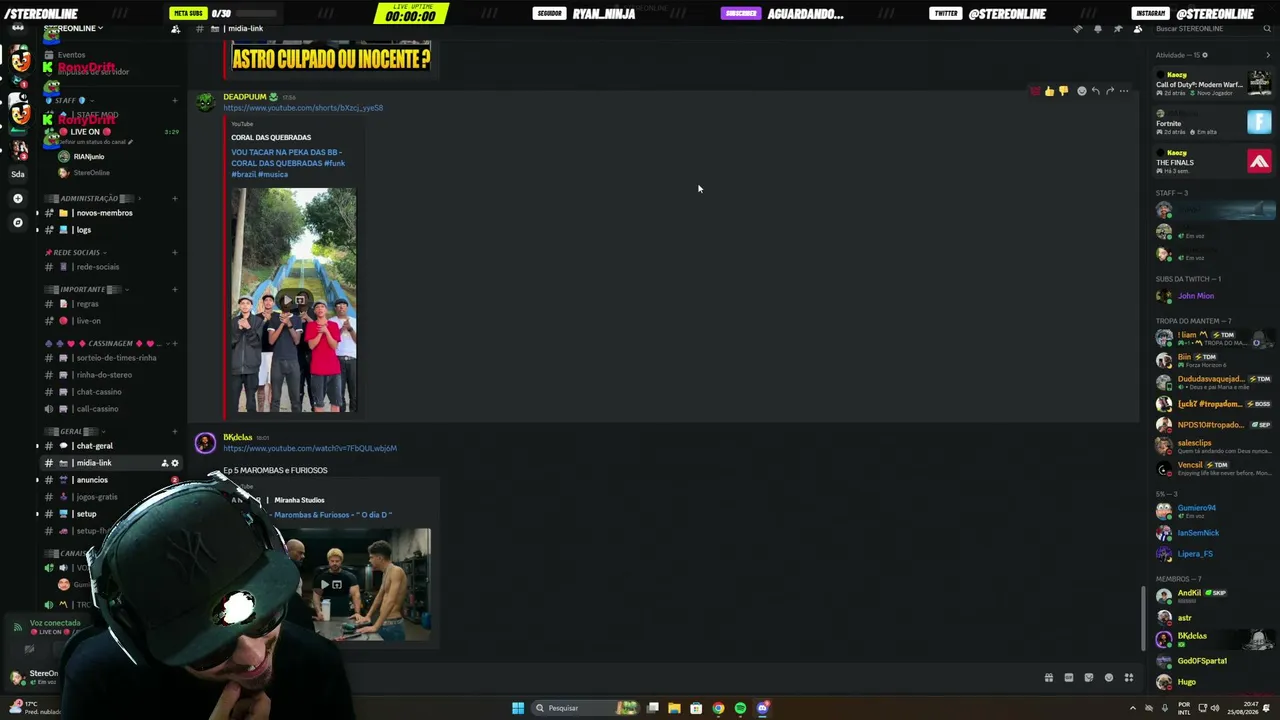Open Google Chrome from the taskbar

tap(718, 708)
